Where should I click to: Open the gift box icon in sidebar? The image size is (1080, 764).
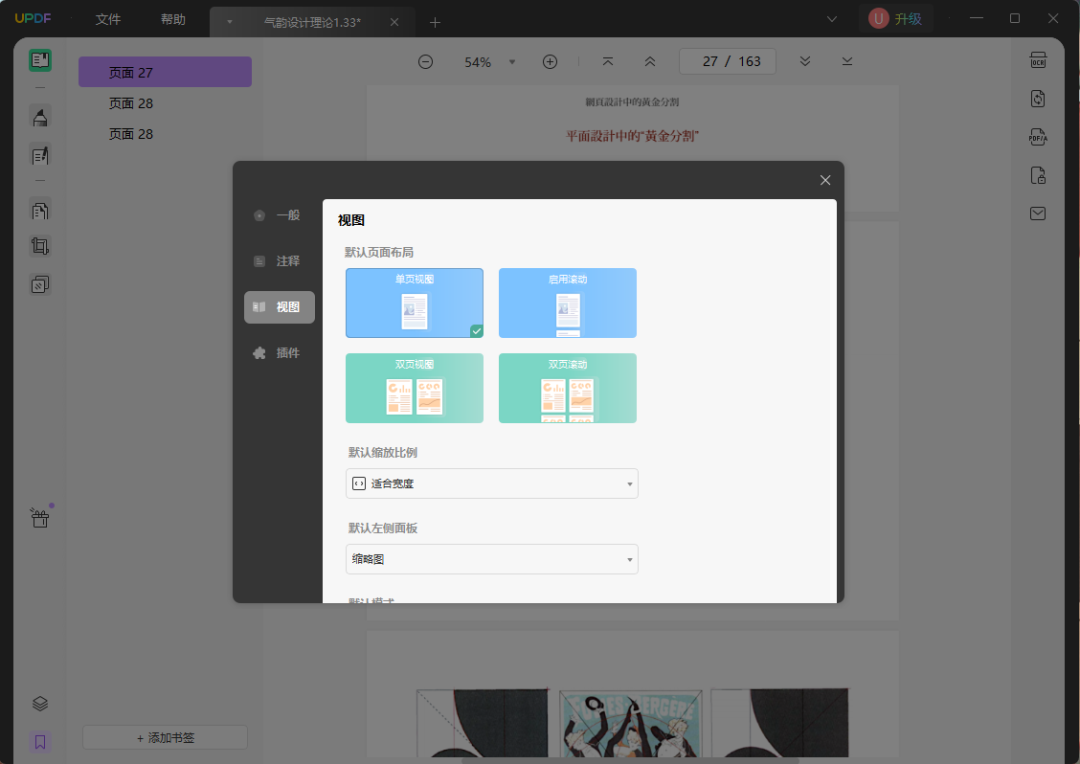pyautogui.click(x=40, y=517)
